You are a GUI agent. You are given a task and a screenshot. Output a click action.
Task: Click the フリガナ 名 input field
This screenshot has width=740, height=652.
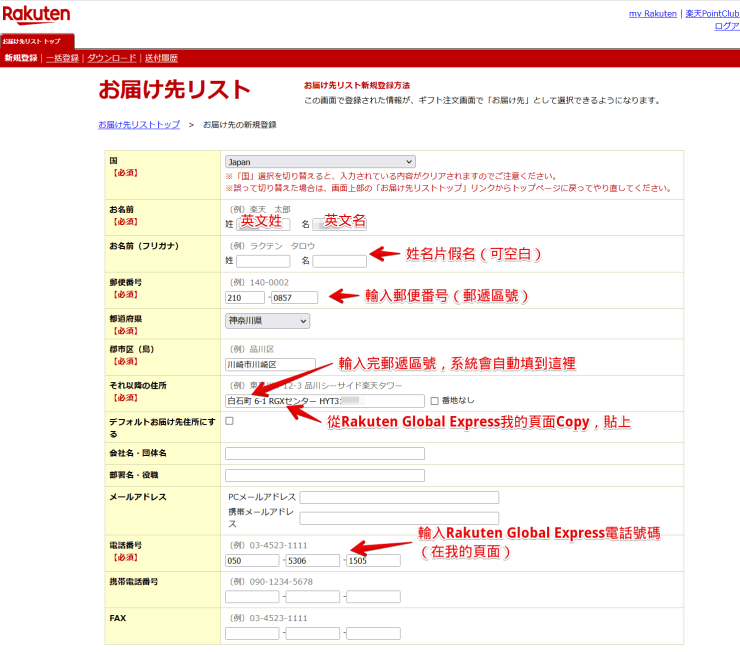339,261
